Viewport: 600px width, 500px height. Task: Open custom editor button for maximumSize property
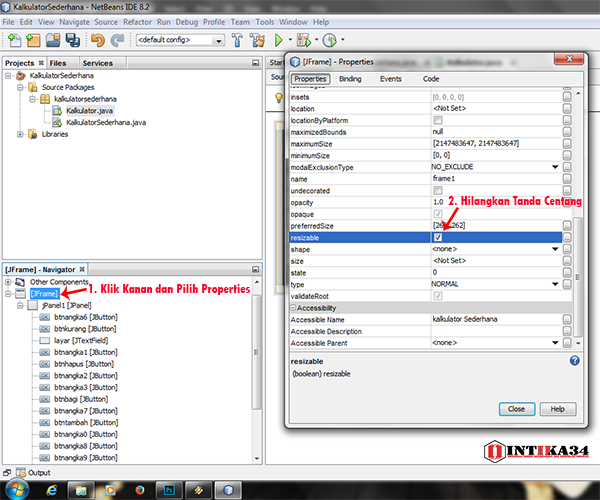pos(567,143)
